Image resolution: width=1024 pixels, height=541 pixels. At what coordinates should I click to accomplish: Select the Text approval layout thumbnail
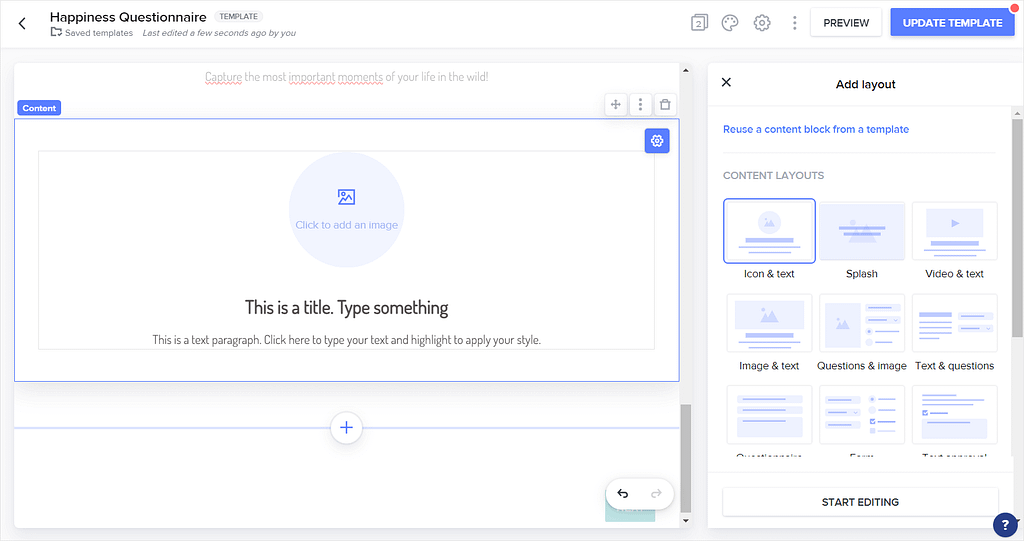[x=955, y=415]
